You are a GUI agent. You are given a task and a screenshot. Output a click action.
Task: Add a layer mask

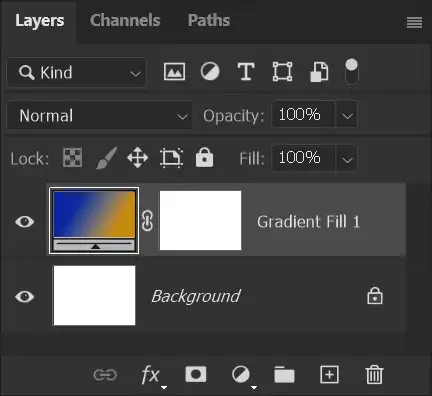(196, 374)
